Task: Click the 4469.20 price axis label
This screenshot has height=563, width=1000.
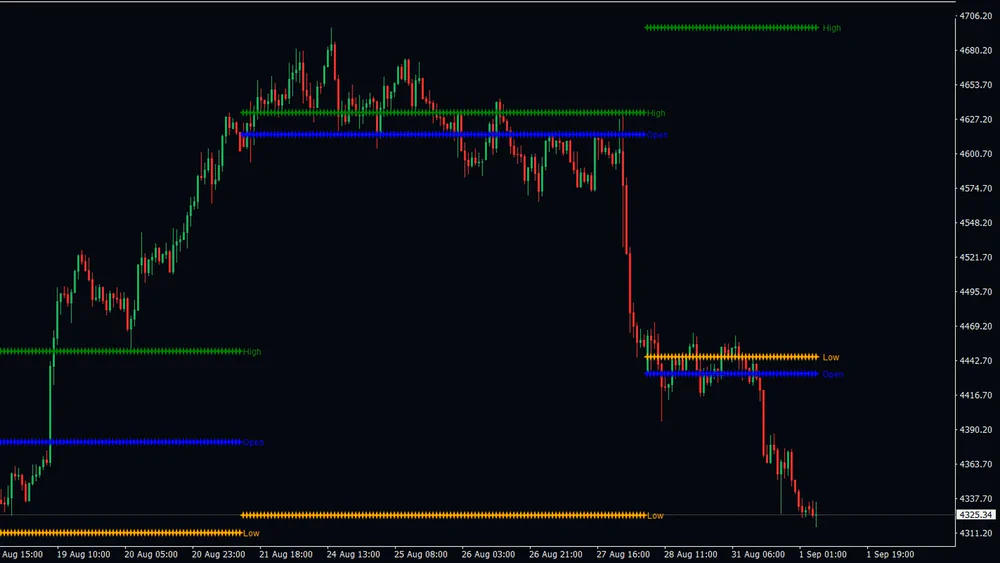Action: (976, 326)
